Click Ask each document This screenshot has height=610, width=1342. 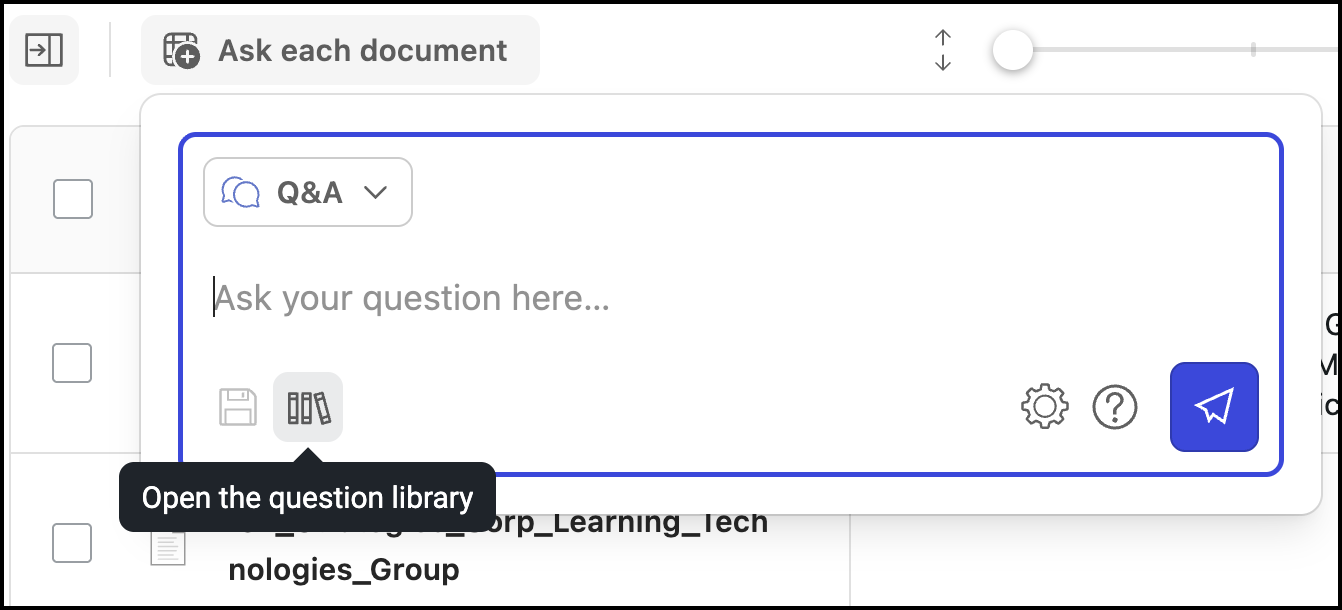(340, 49)
